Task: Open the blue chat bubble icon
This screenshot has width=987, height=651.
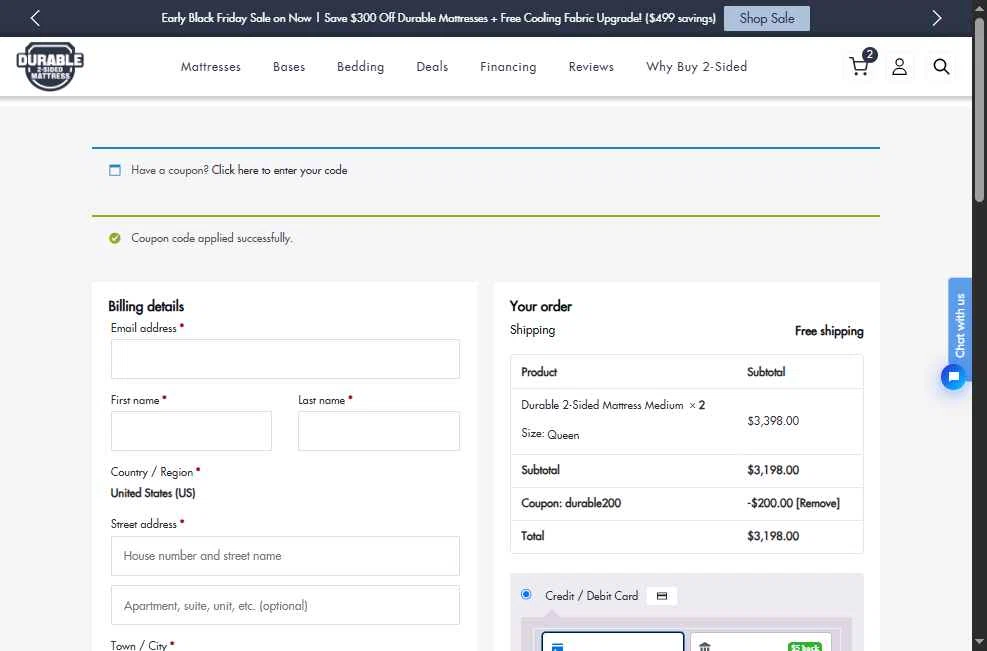Action: [953, 376]
